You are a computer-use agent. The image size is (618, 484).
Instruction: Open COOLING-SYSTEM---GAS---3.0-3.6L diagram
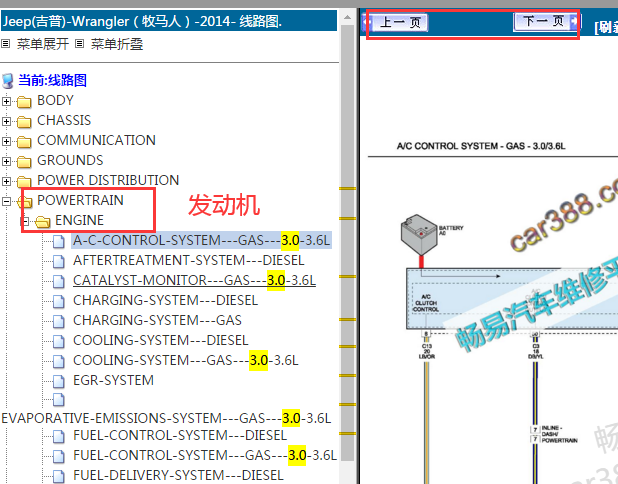[186, 360]
